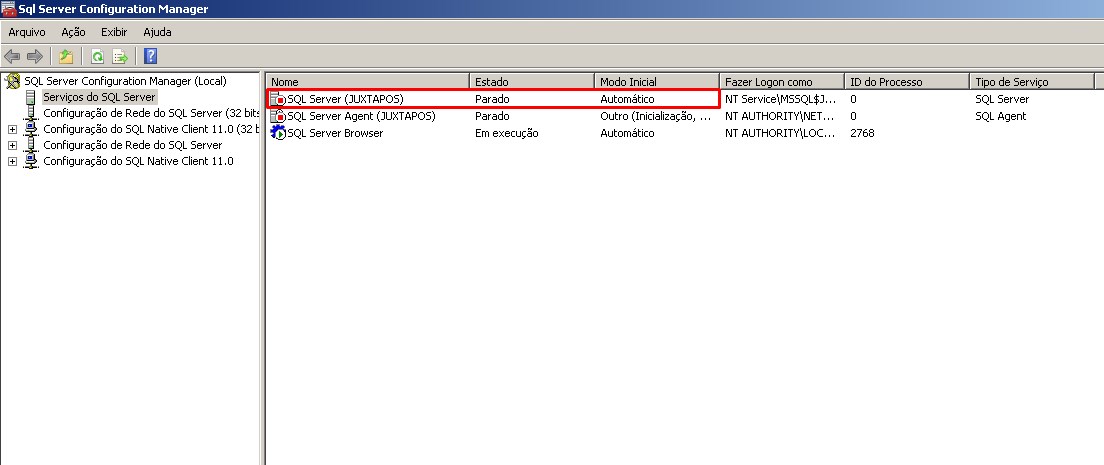The image size is (1104, 465).
Task: Click process ID 0 of SQL Server (JUXTAPOS)
Action: point(853,99)
